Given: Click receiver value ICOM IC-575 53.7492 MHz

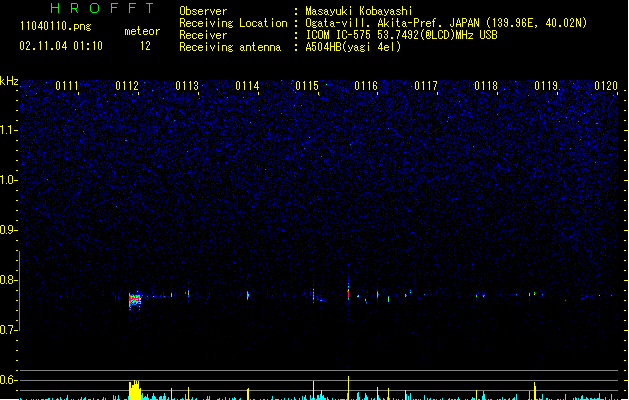Looking at the screenshot, I should pyautogui.click(x=401, y=35).
